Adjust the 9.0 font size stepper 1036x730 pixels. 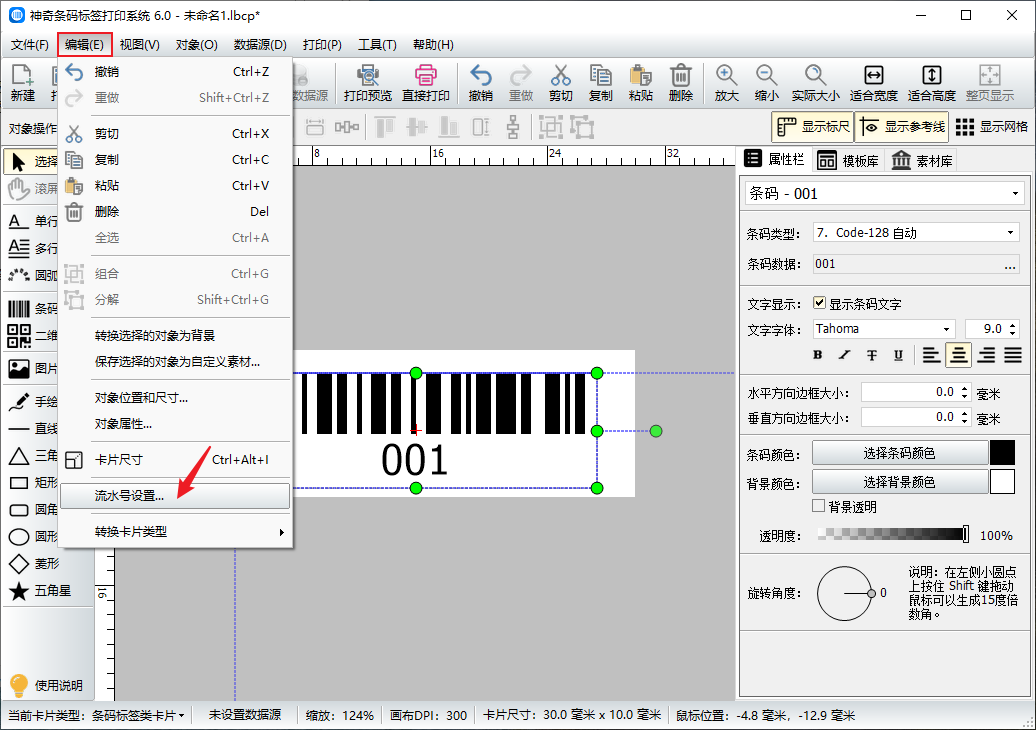[x=1013, y=328]
